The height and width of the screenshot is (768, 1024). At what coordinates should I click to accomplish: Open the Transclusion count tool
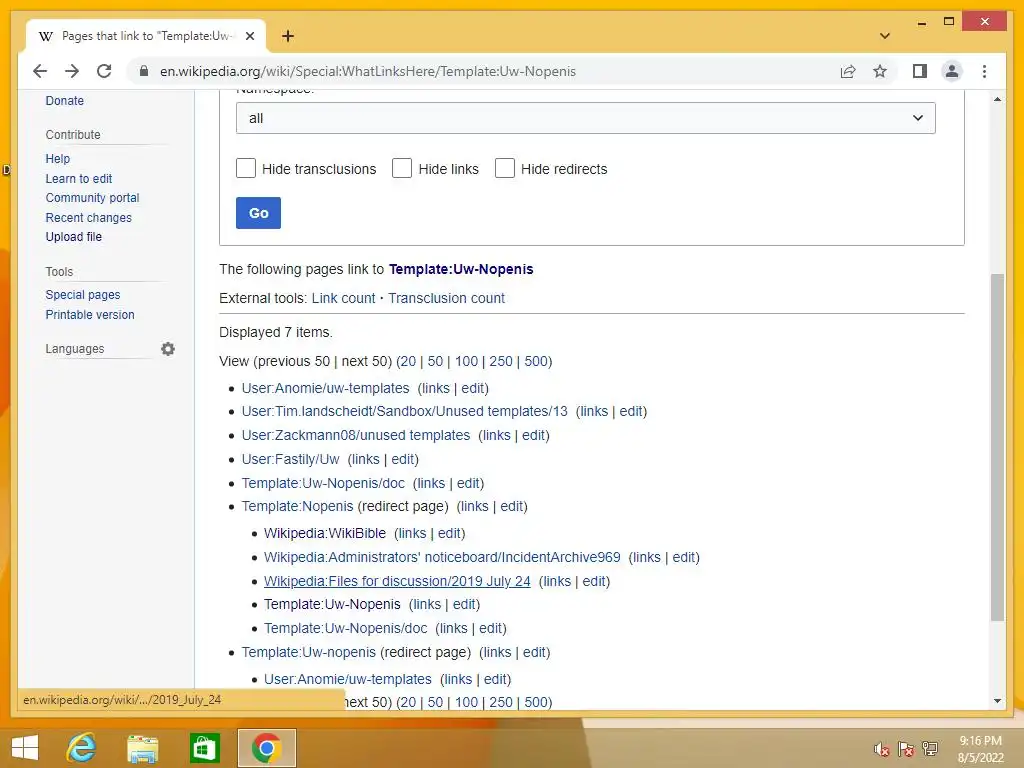point(446,298)
